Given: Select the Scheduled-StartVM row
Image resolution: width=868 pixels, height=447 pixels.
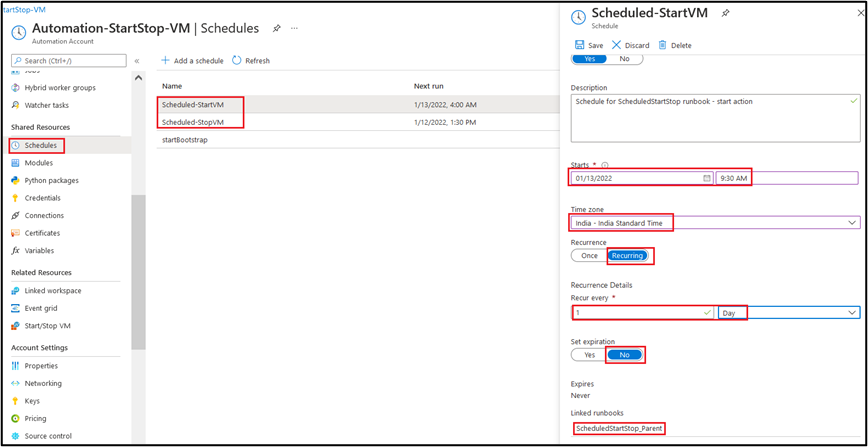Looking at the screenshot, I should 358,104.
